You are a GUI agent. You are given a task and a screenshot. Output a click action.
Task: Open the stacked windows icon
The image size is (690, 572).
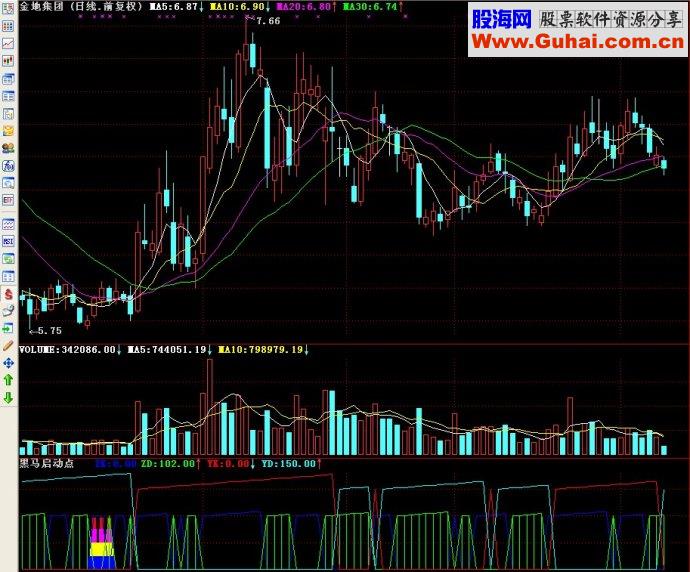pyautogui.click(x=8, y=79)
